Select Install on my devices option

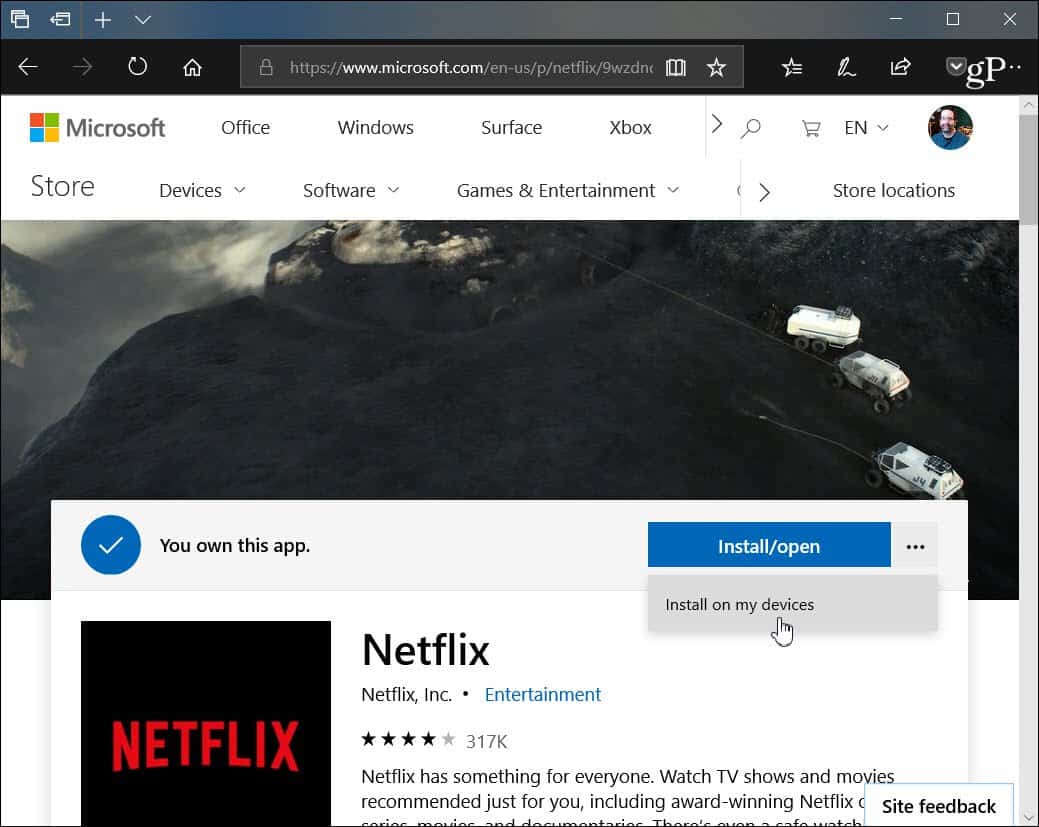coord(793,604)
